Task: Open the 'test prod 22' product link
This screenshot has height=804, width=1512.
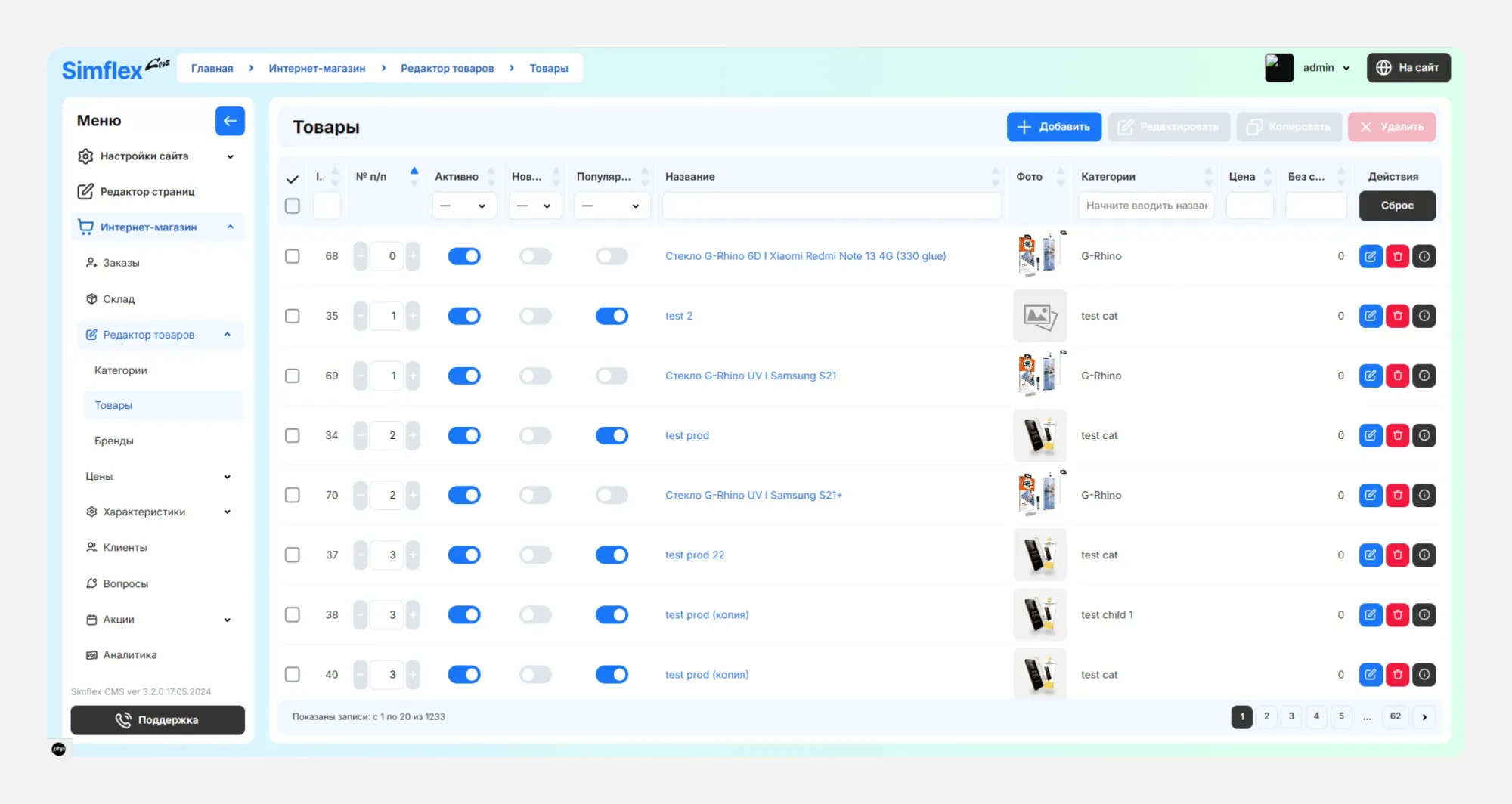Action: coord(695,555)
